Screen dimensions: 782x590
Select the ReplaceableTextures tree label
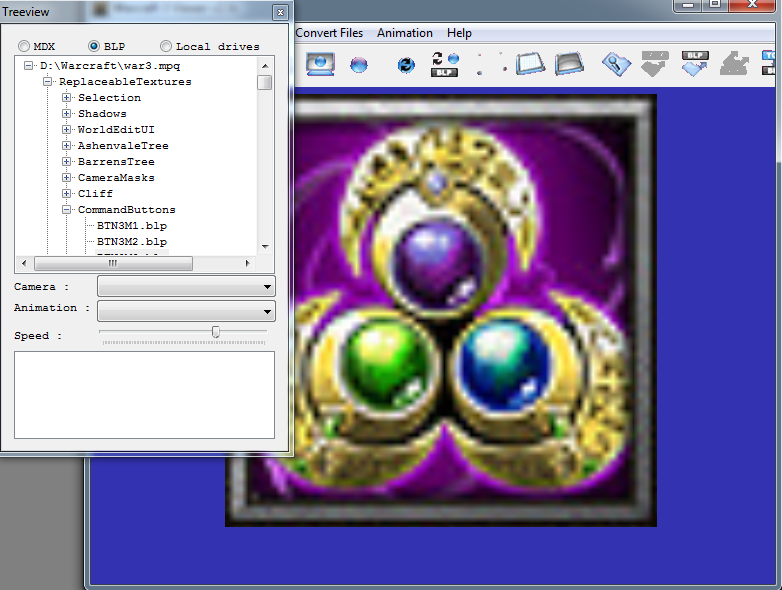click(x=125, y=82)
